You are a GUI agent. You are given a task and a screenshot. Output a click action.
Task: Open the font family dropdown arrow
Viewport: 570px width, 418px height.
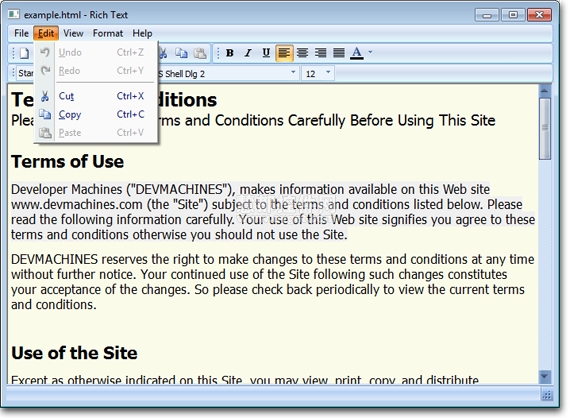293,72
